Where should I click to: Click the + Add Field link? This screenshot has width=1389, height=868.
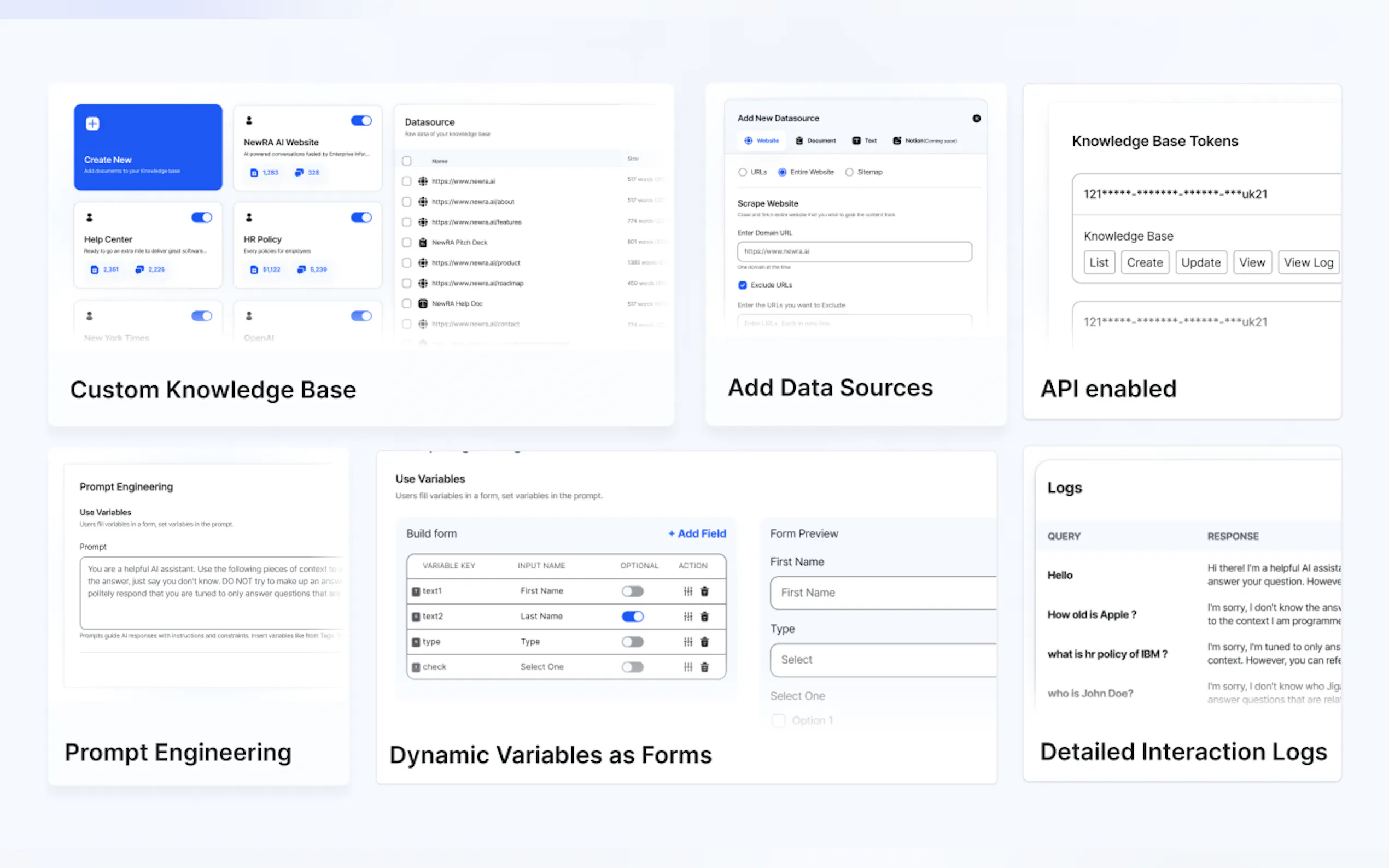697,533
